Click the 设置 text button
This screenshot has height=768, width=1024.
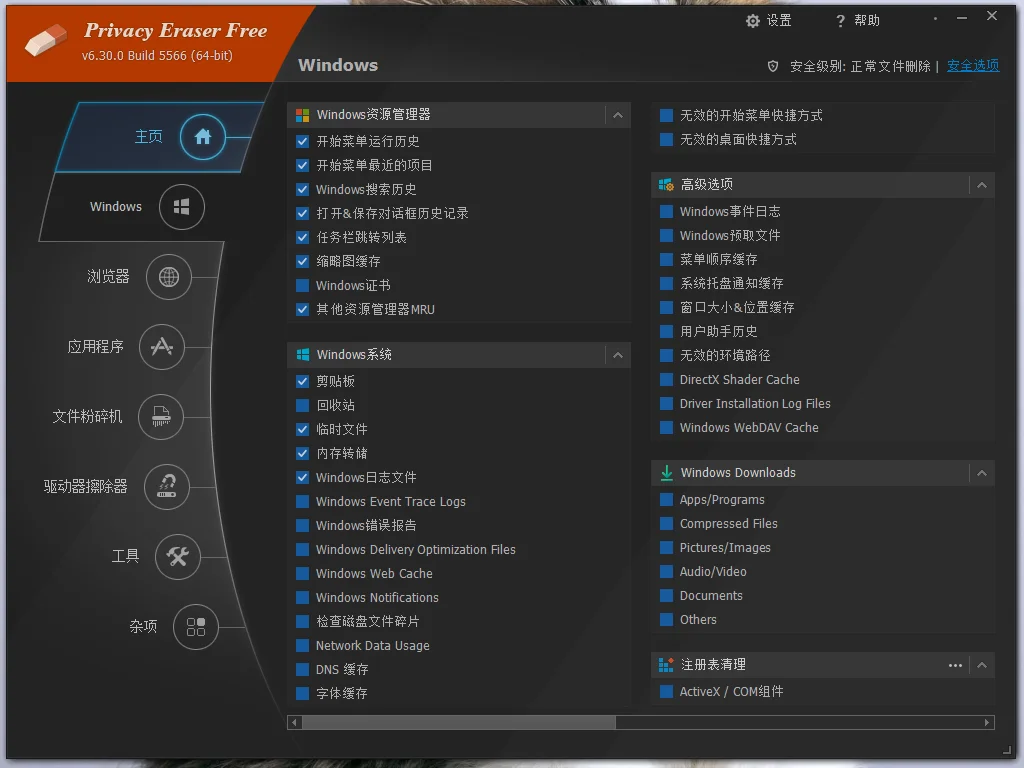click(779, 21)
